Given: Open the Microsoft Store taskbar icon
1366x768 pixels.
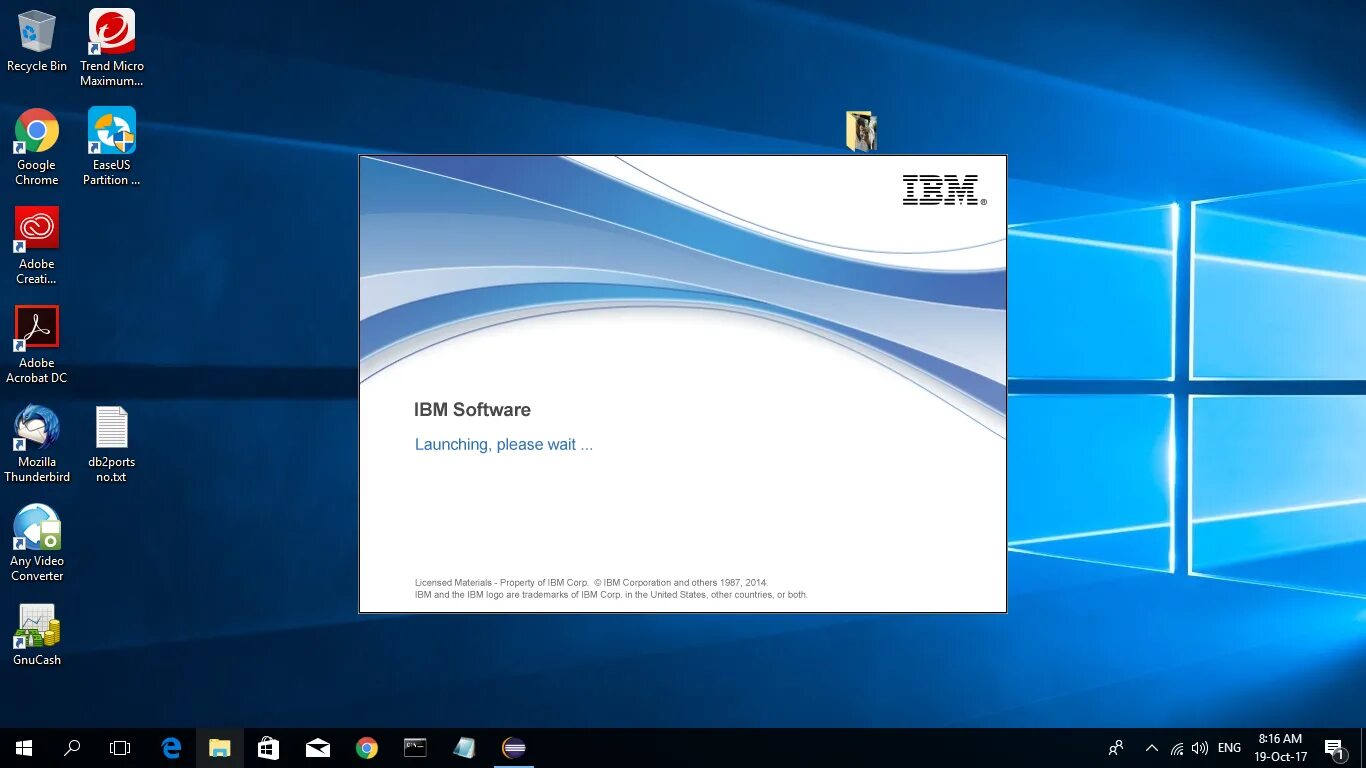Looking at the screenshot, I should coord(268,748).
